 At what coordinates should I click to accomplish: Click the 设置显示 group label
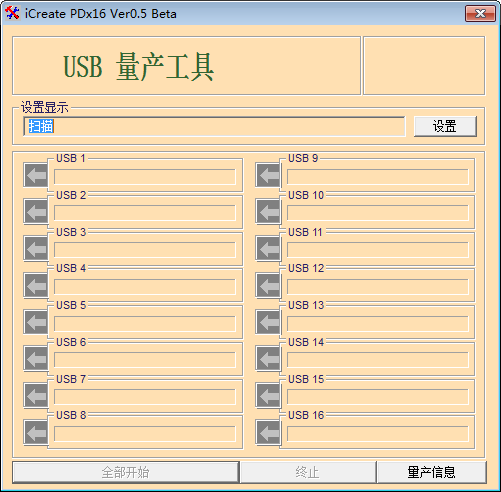(45, 108)
